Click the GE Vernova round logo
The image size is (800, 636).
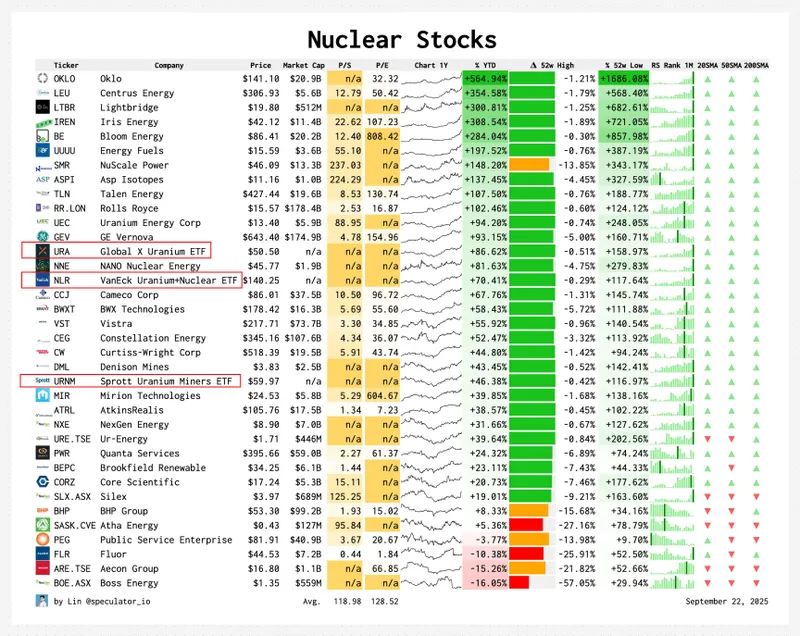pos(42,237)
